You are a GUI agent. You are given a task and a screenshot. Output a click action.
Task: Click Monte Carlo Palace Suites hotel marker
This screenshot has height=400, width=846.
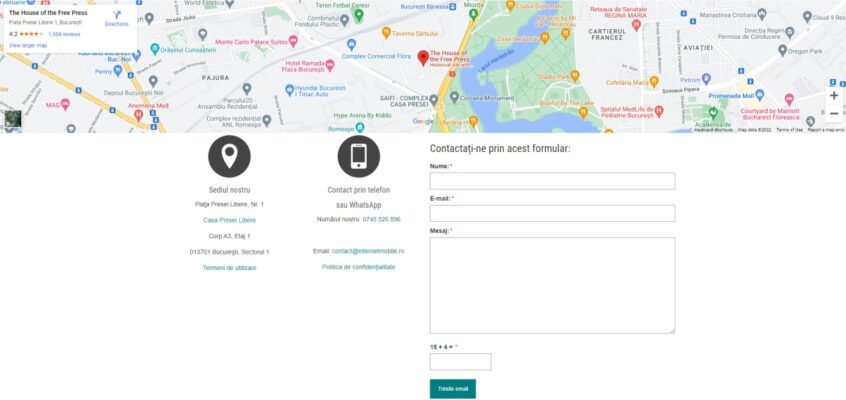coord(293,42)
